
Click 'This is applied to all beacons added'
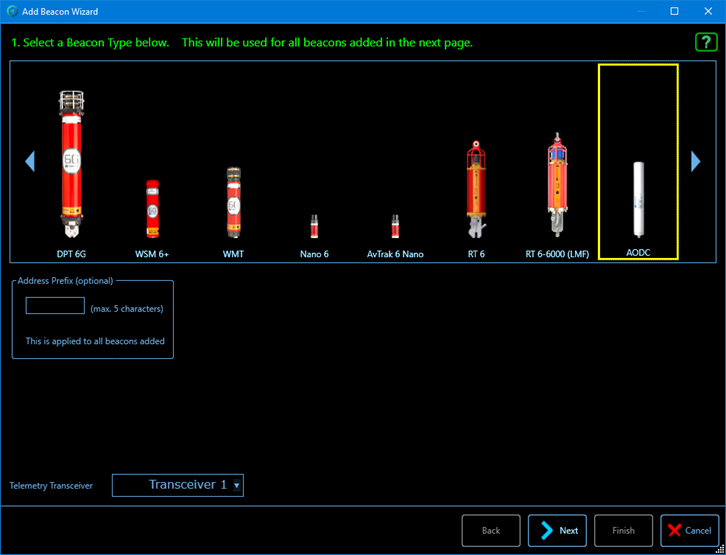95,341
